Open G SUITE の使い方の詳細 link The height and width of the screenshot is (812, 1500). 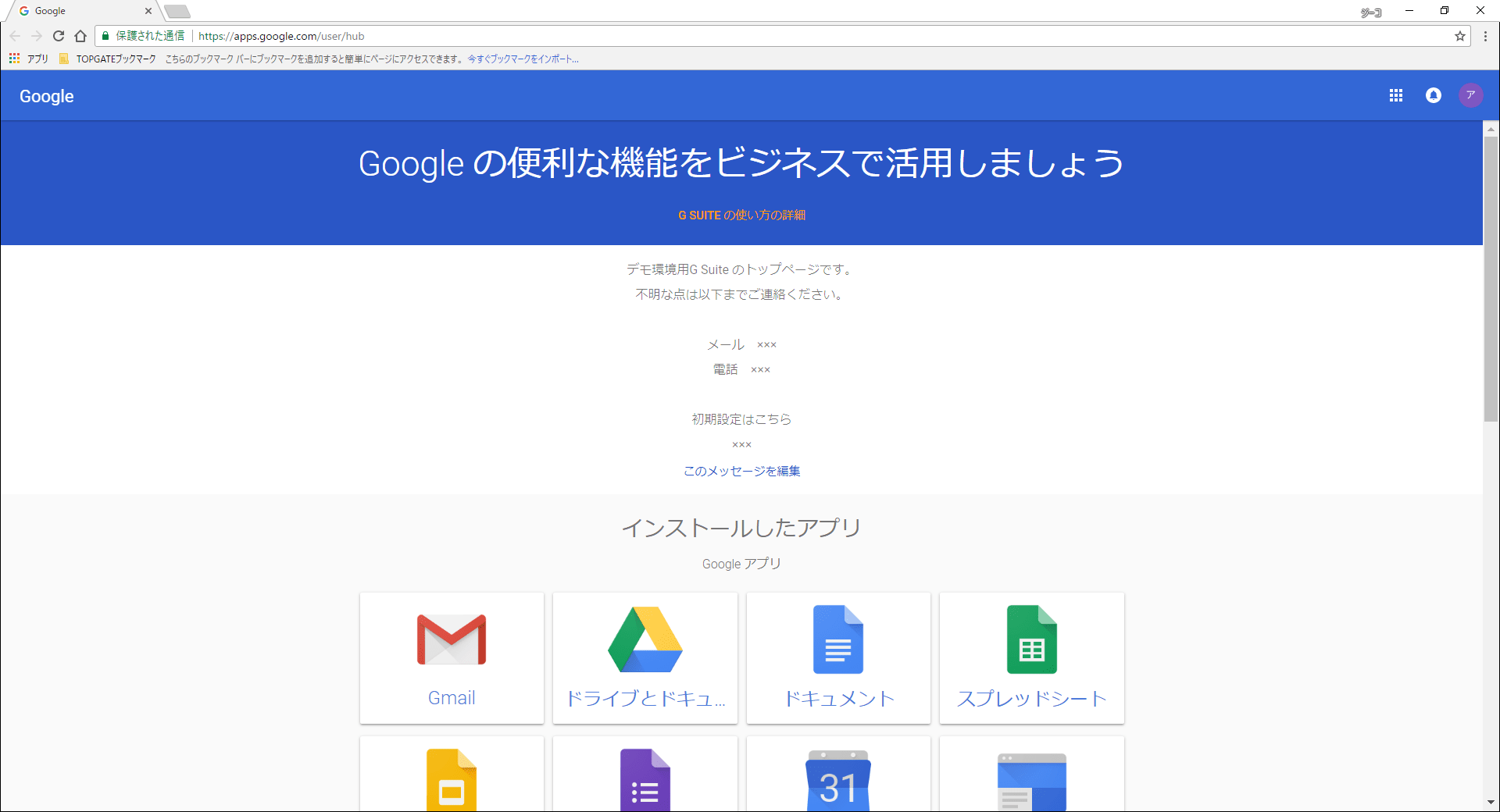741,215
